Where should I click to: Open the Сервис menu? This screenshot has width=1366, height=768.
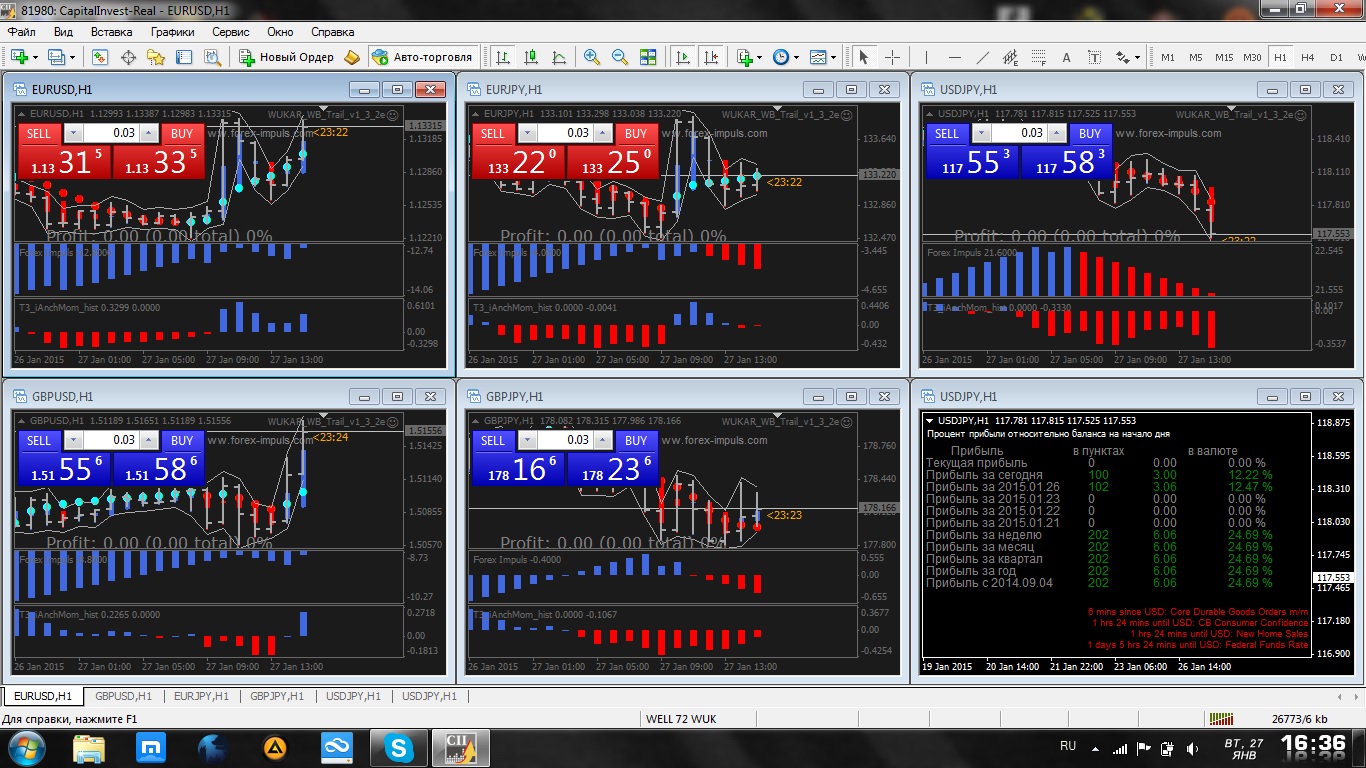click(231, 32)
